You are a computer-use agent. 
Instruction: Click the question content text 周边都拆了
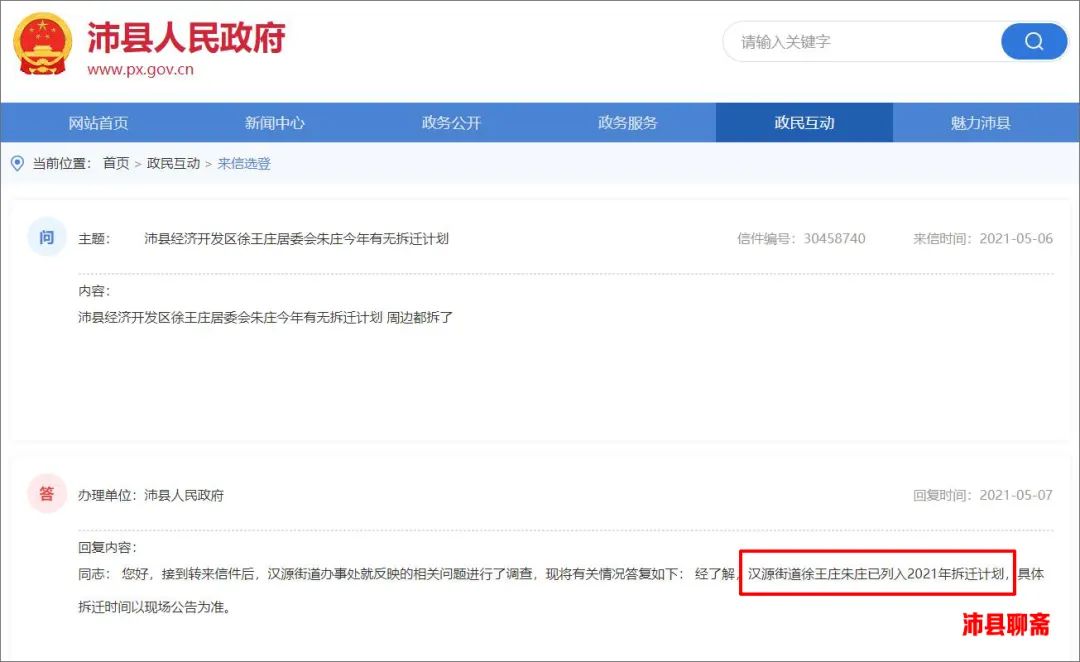tap(419, 317)
